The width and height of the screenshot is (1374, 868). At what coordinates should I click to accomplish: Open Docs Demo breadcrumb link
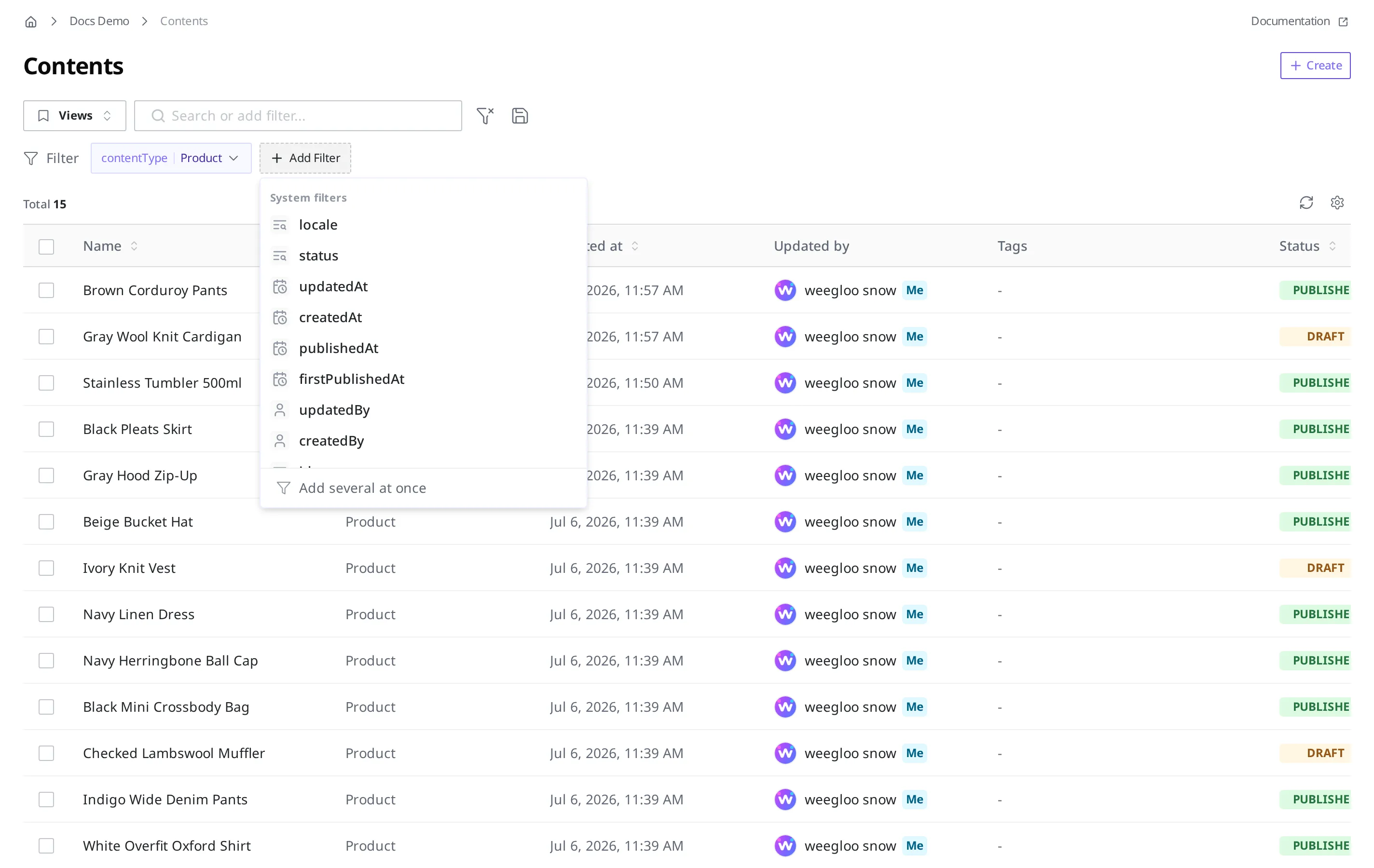99,21
